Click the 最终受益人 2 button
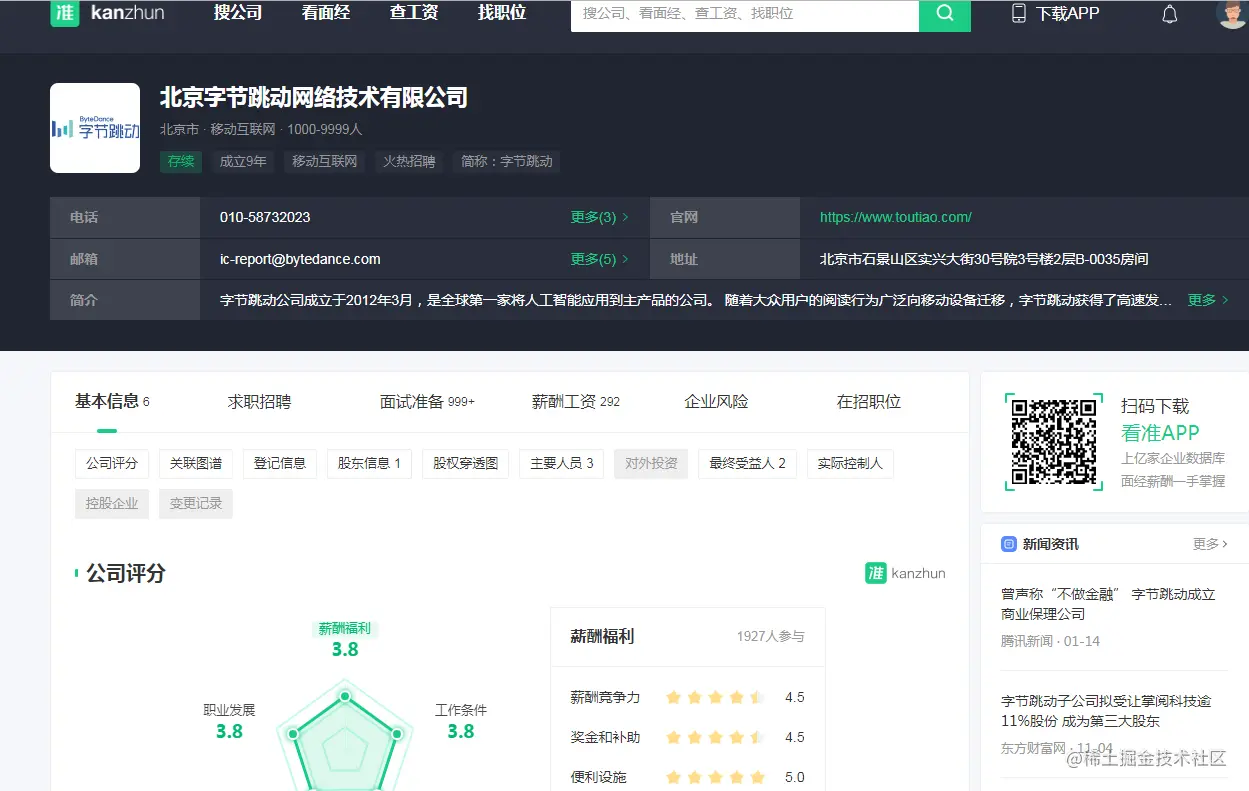 tap(747, 464)
